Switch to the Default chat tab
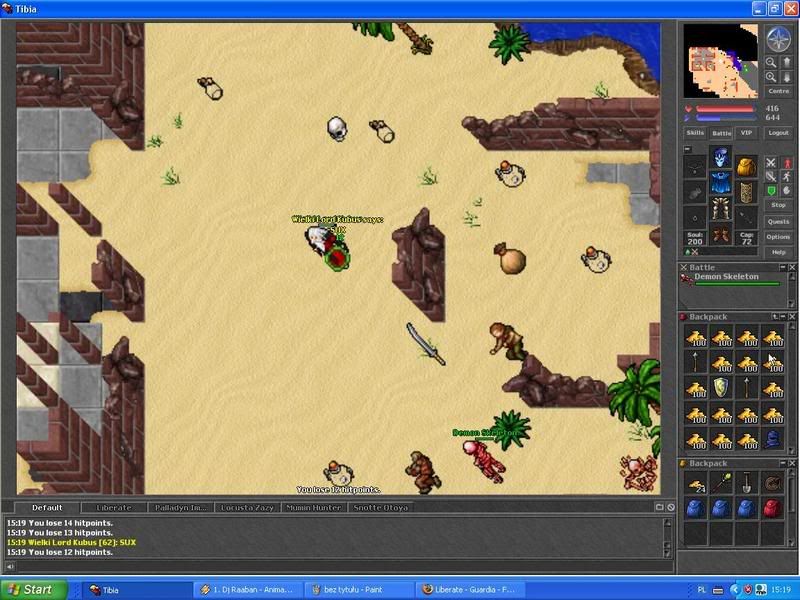The image size is (800, 600). point(47,508)
